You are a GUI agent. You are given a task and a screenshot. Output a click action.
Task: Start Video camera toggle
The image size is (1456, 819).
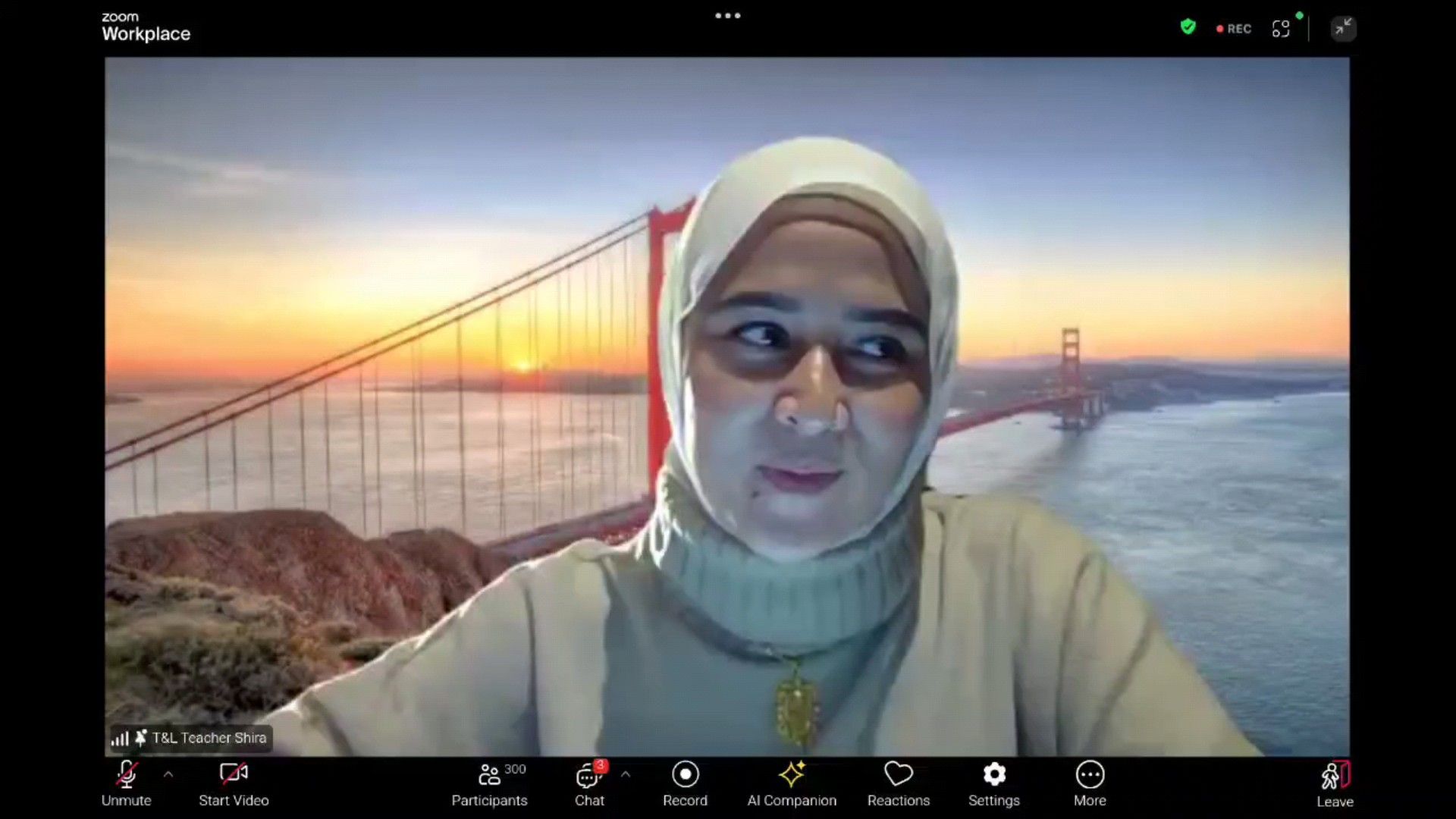pos(234,784)
